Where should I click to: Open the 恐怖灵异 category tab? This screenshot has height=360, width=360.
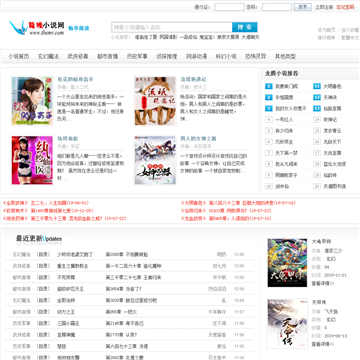click(256, 56)
